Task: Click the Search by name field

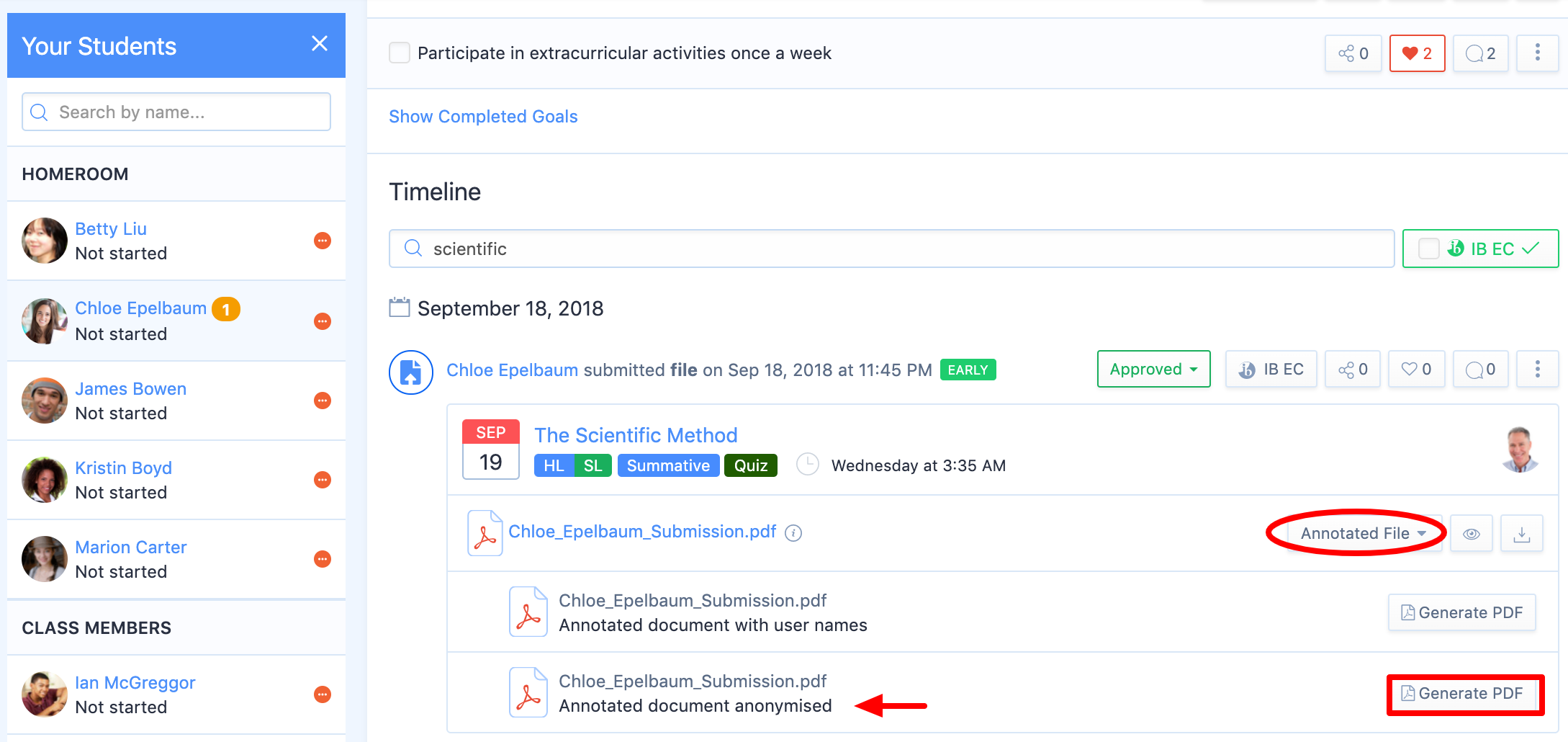Action: (176, 112)
